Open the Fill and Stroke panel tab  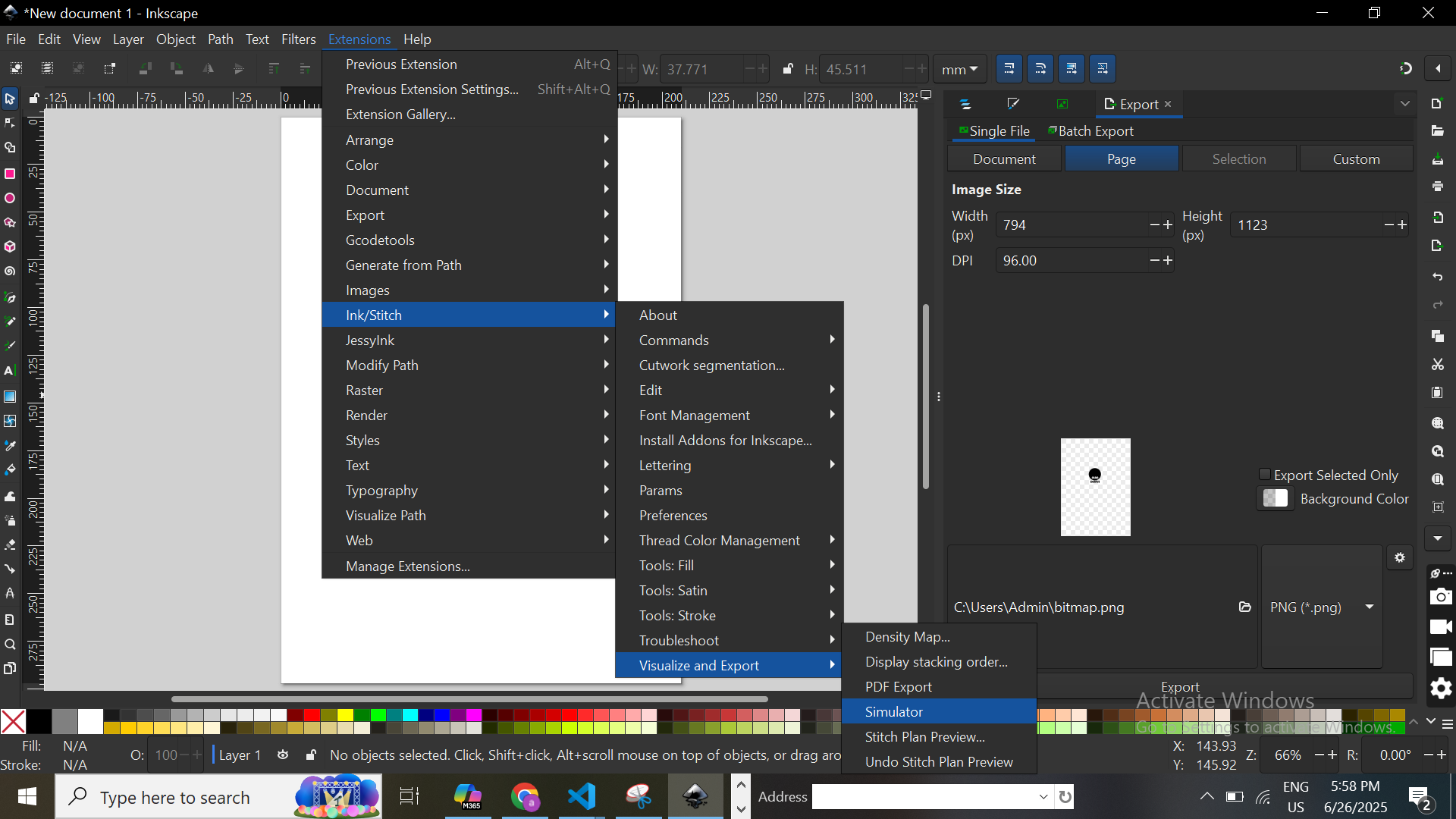point(1013,105)
